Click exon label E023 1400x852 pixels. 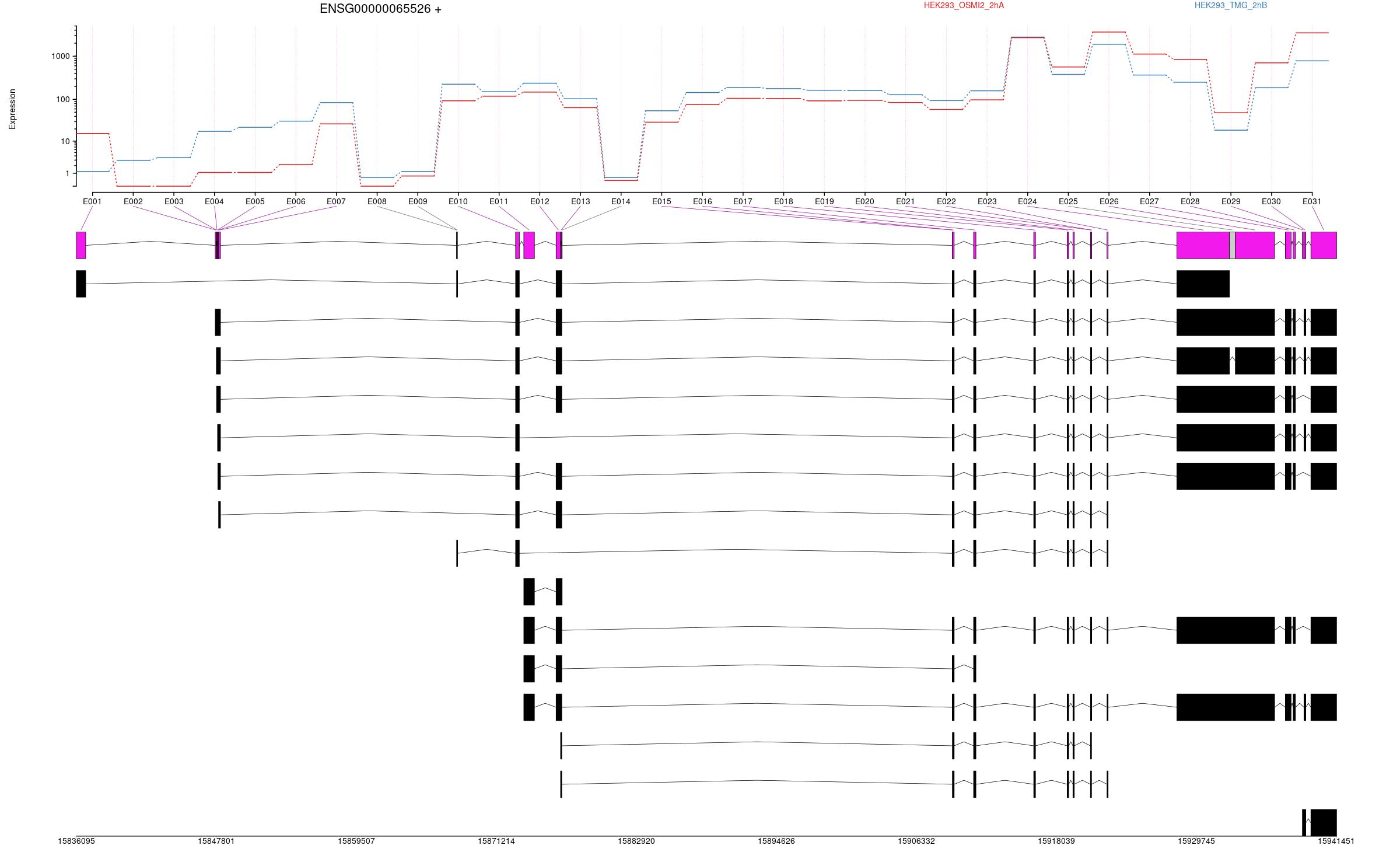click(x=987, y=201)
